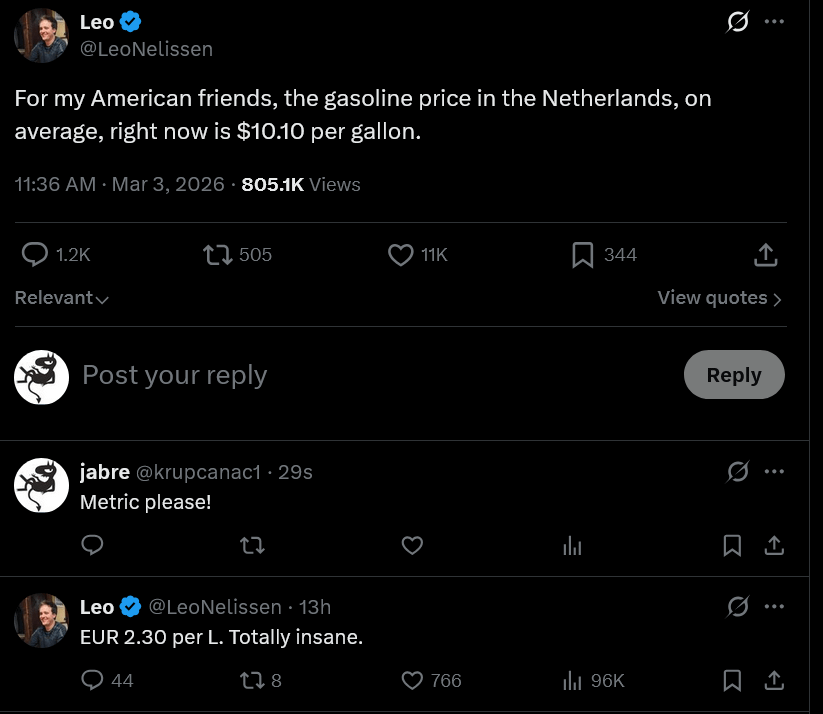Image resolution: width=823 pixels, height=714 pixels.
Task: Open Grok icon on main post
Action: 737,22
